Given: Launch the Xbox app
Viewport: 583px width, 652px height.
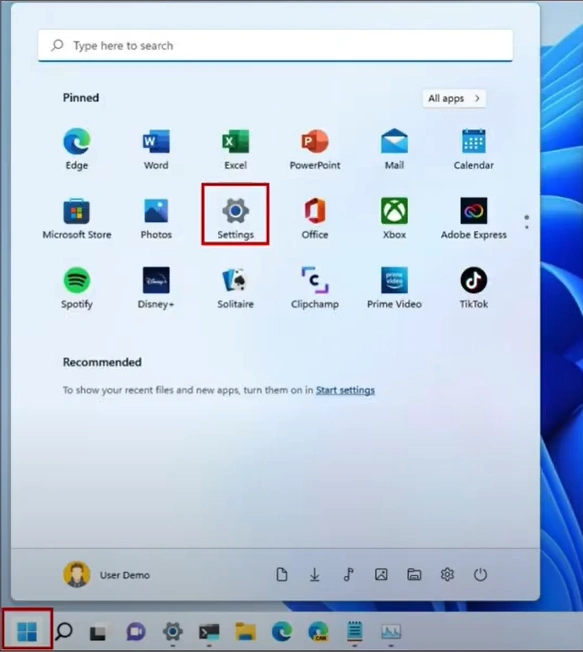Looking at the screenshot, I should (x=394, y=218).
